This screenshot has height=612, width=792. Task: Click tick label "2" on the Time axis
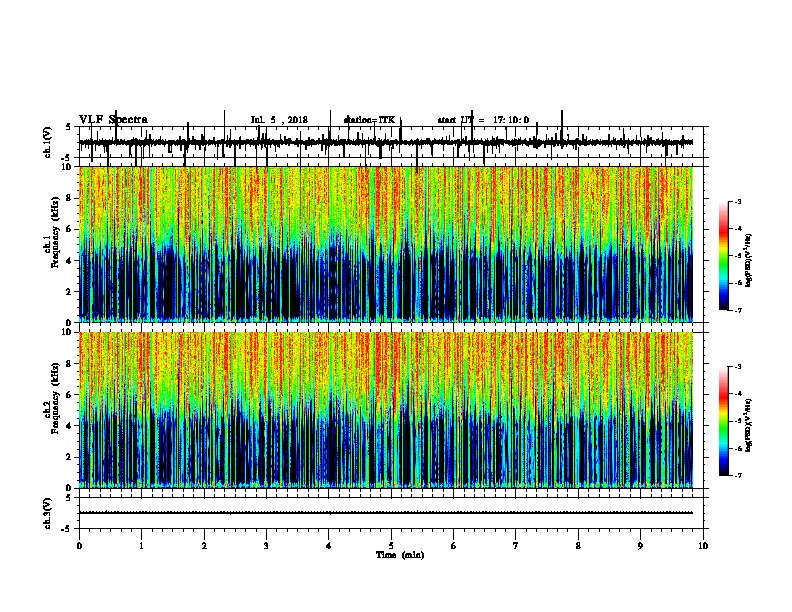pos(204,546)
